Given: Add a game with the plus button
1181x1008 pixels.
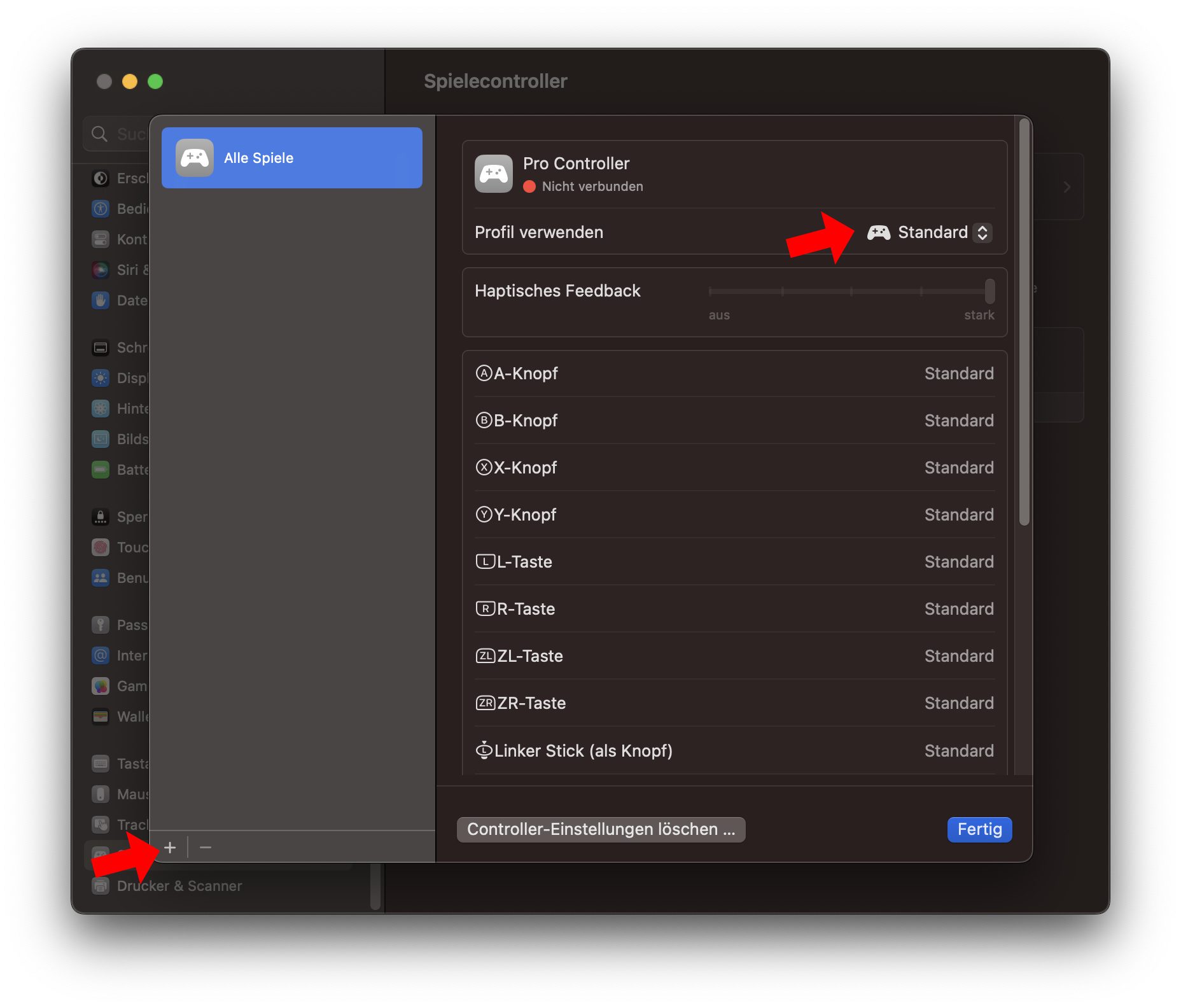Looking at the screenshot, I should pos(170,848).
